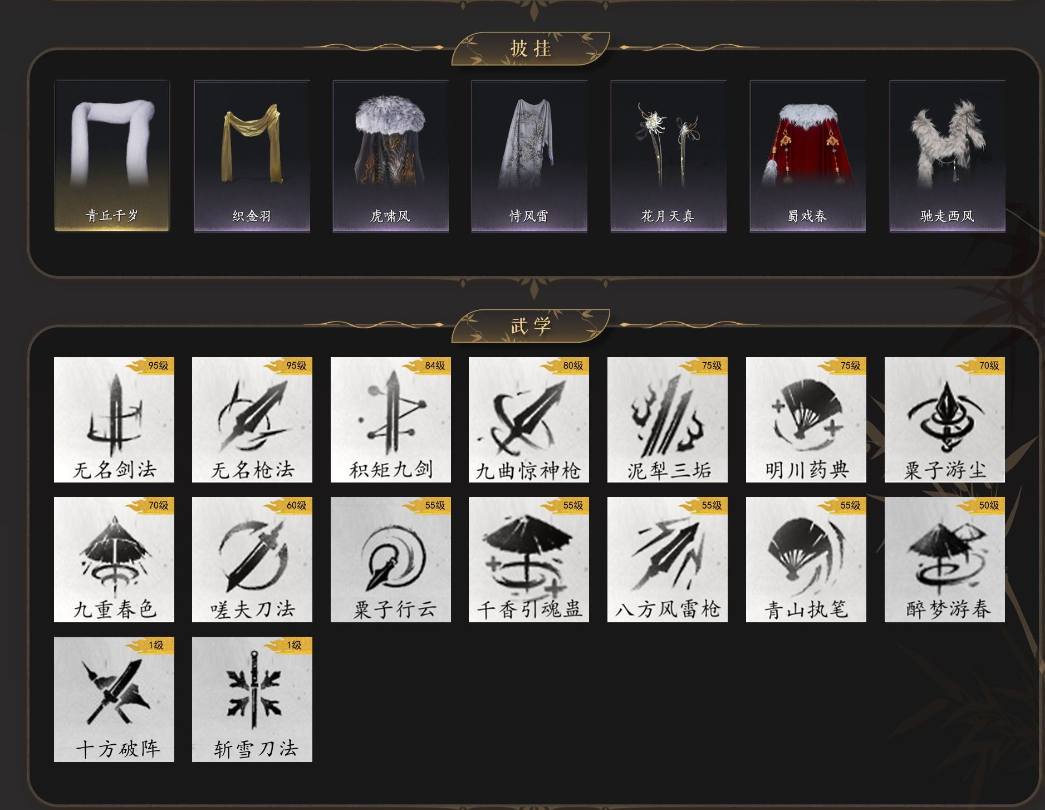Screen dimensions: 1045x810
Task: Open the 千香引魂蛊 skill icon
Action: click(x=529, y=559)
